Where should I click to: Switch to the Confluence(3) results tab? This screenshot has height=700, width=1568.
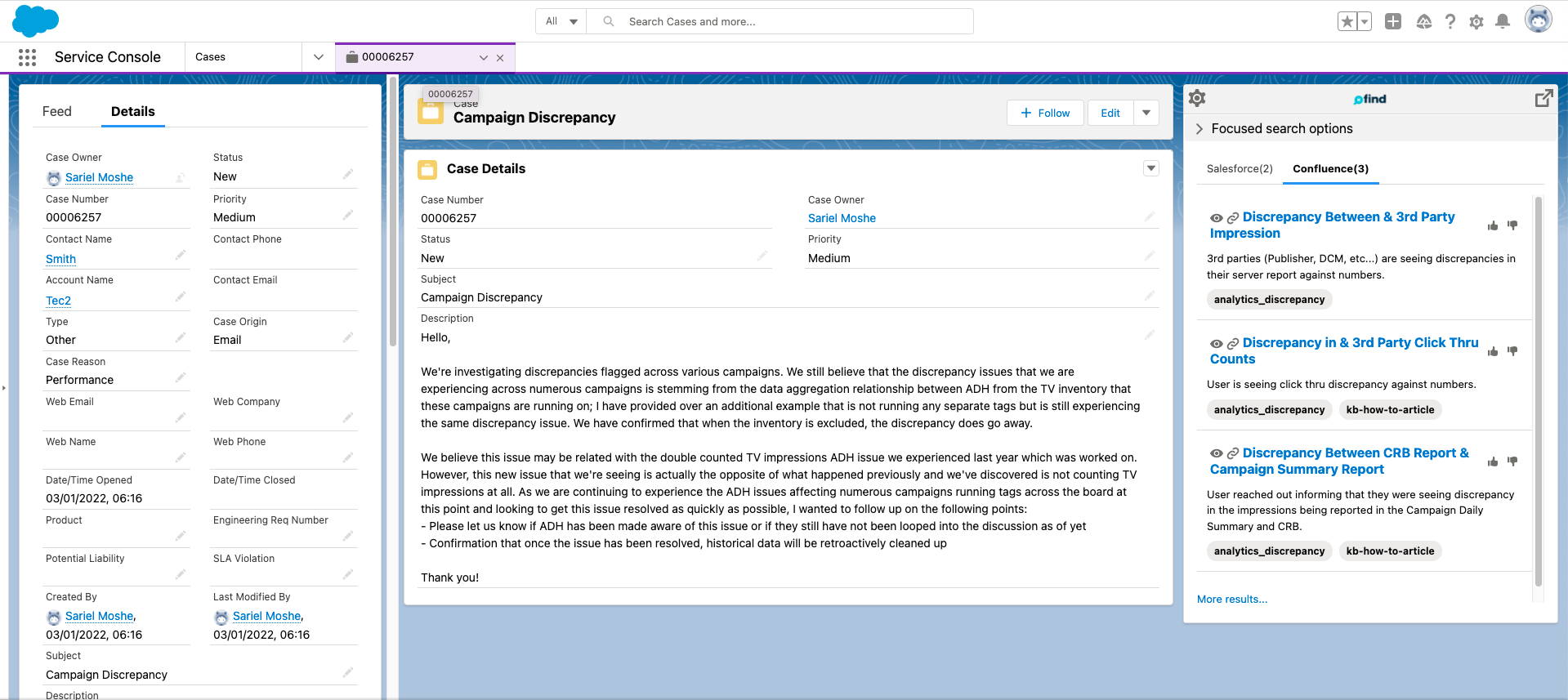[x=1330, y=169]
